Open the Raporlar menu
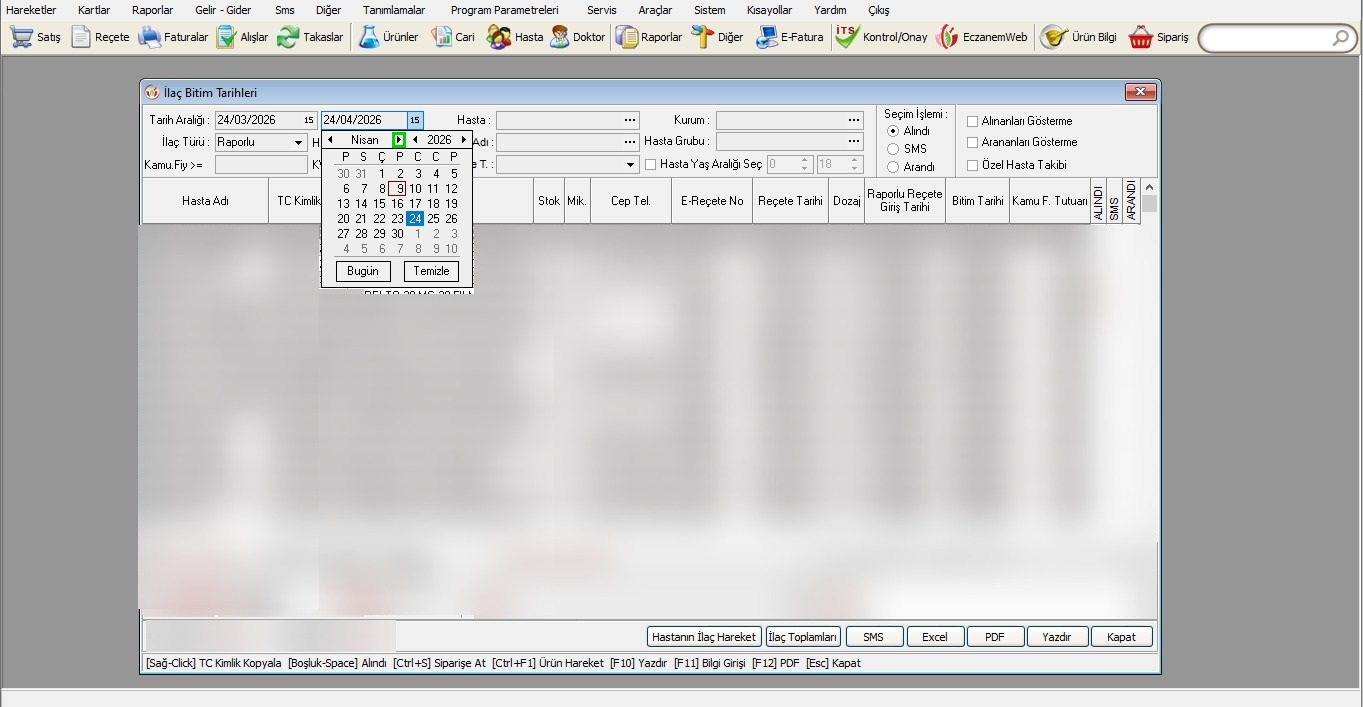Viewport: 1363px width, 707px height. click(152, 10)
